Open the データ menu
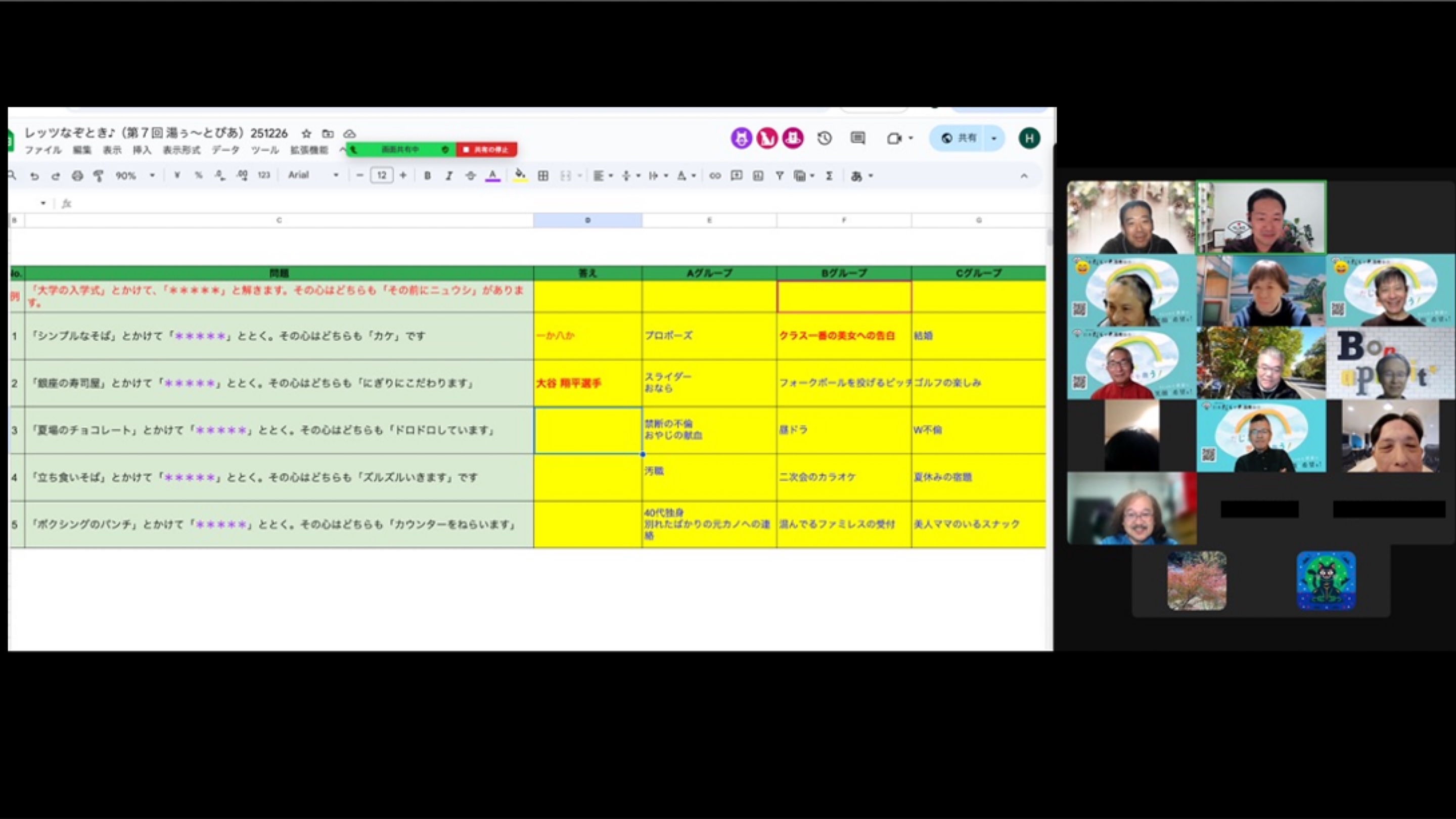1456x819 pixels. click(225, 150)
